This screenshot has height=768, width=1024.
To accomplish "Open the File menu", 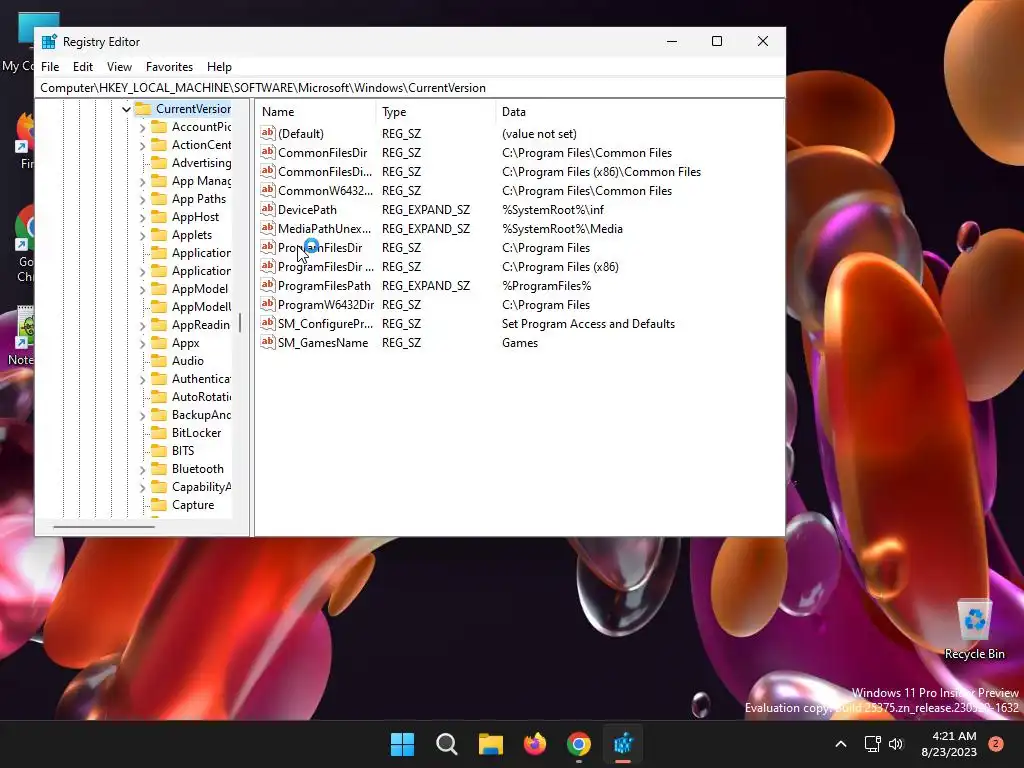I will (50, 67).
